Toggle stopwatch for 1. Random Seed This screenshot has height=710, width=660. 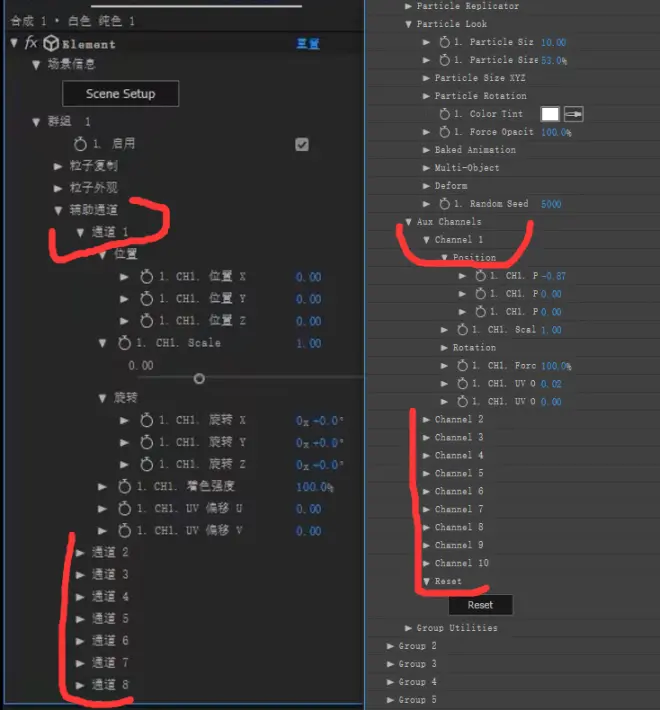point(445,204)
